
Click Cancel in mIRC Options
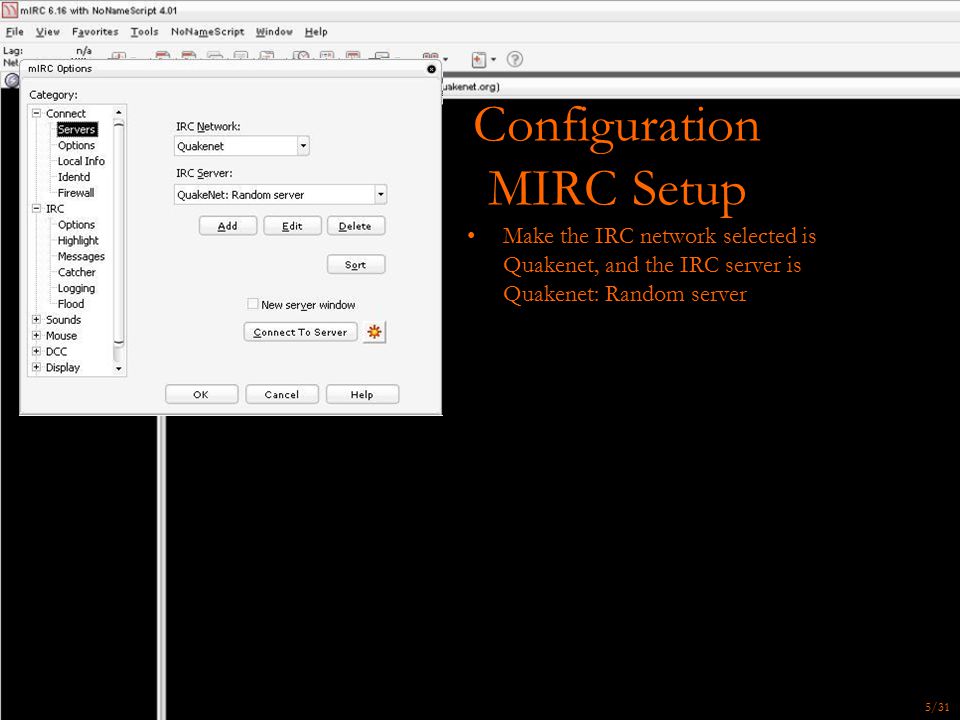(x=282, y=394)
